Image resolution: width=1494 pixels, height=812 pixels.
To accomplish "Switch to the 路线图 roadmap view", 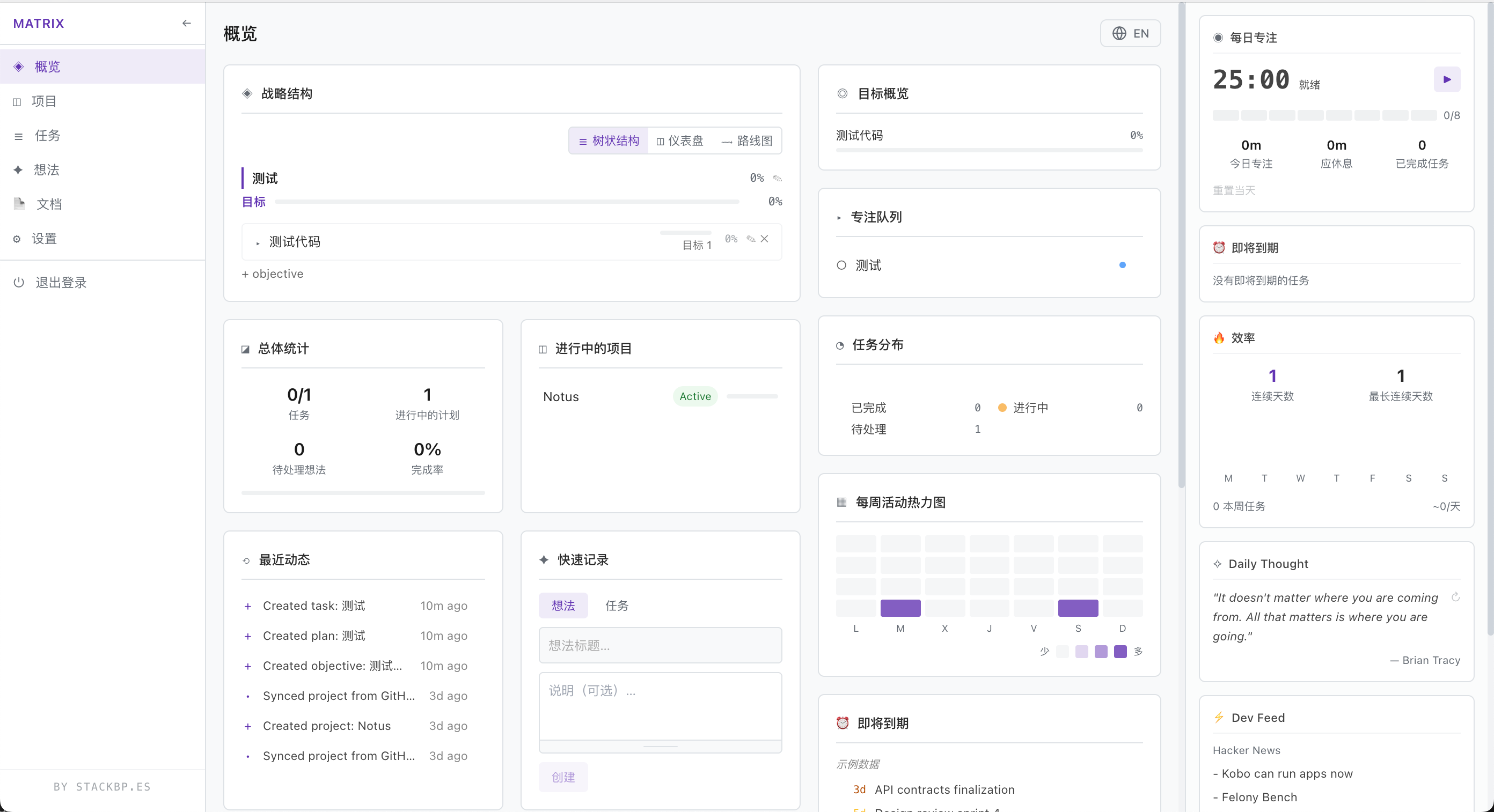I will coord(746,141).
